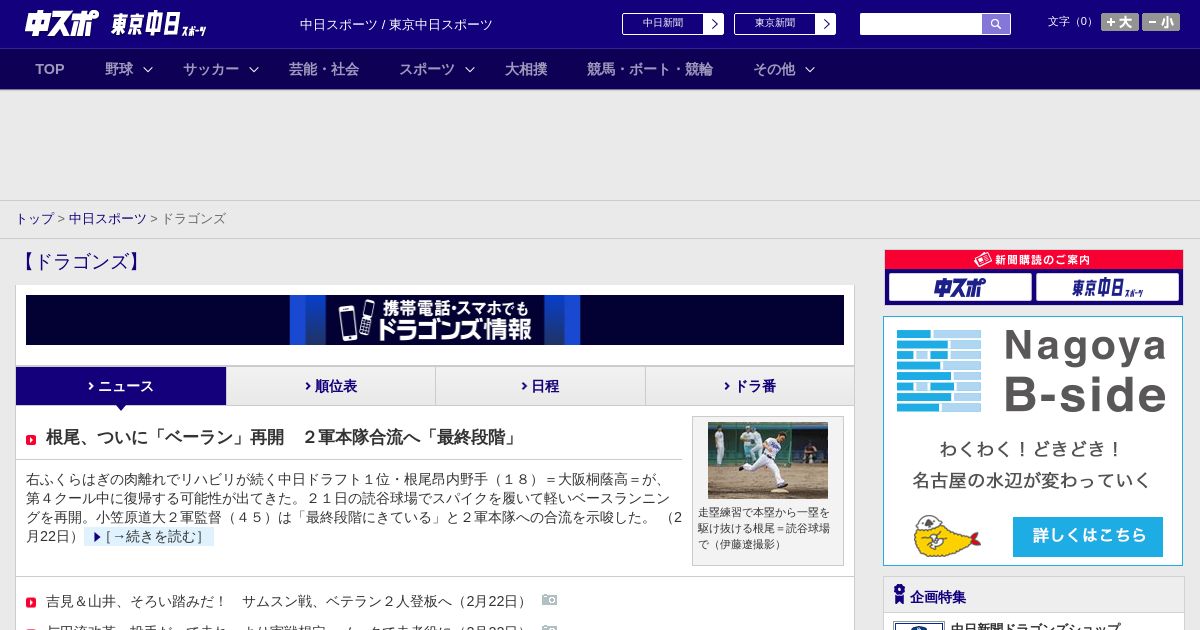
Task: Click camera icon beside 吉見＆山井 article
Action: [550, 600]
